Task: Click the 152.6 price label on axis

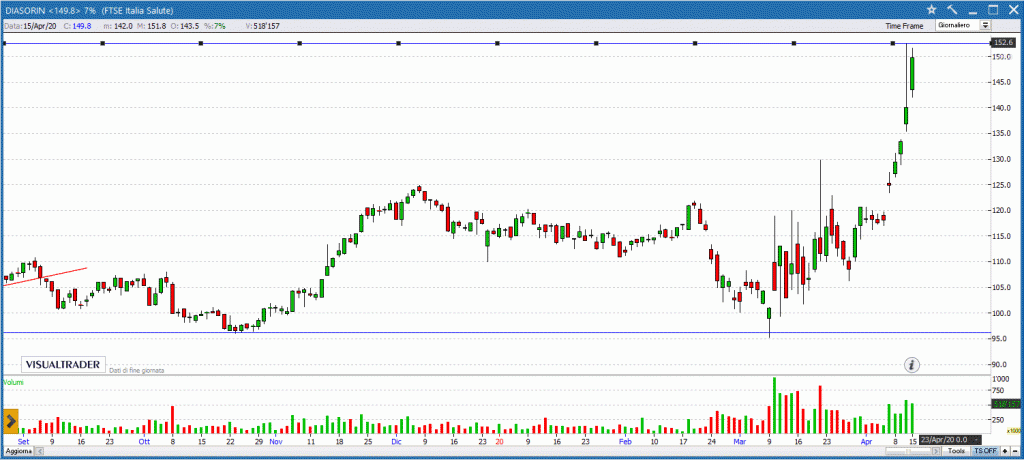Action: click(1002, 42)
